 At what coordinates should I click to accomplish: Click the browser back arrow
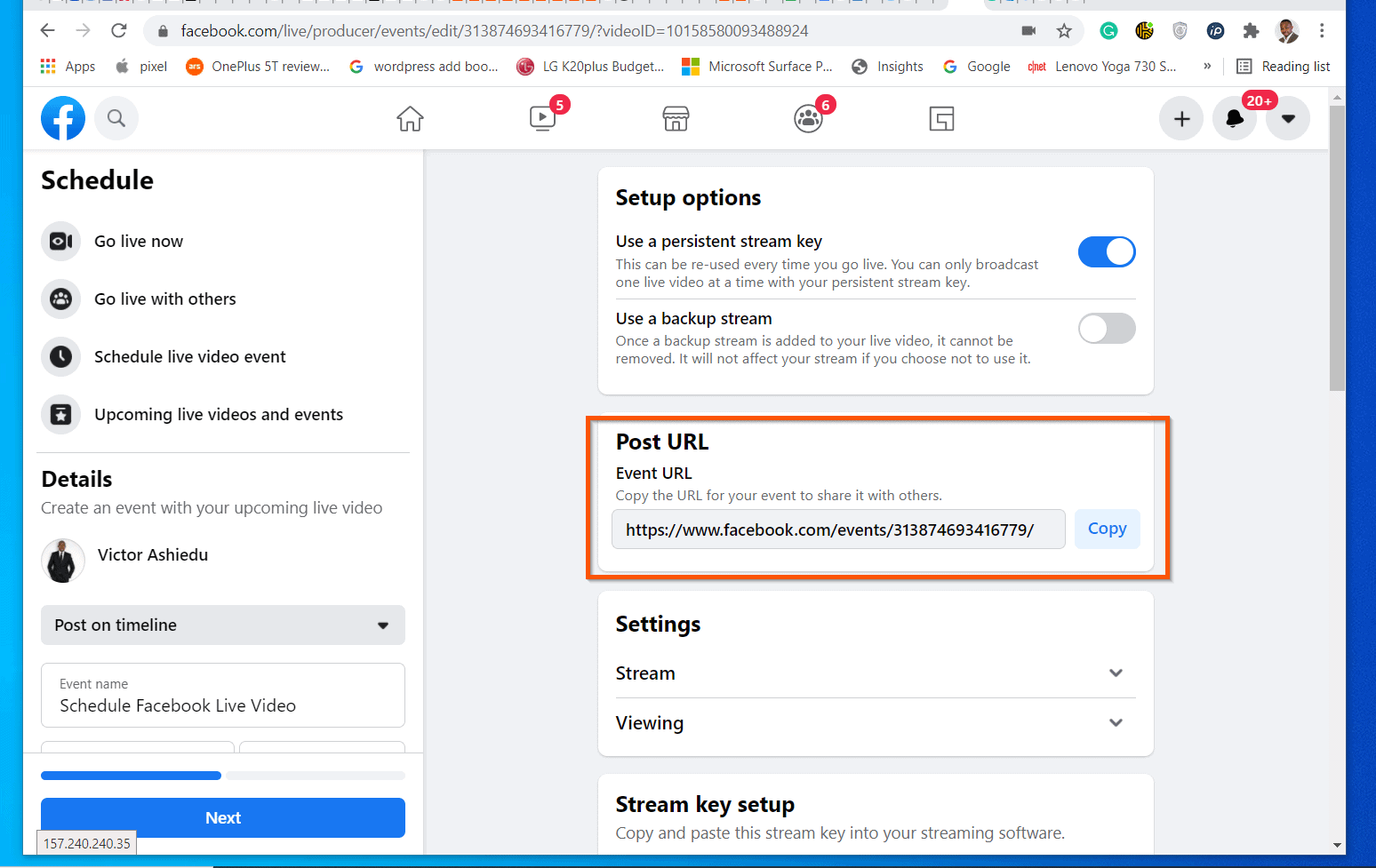click(x=48, y=31)
